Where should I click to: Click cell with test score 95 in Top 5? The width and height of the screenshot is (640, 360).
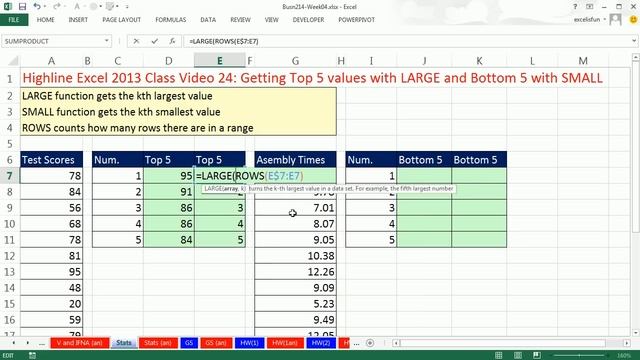coord(169,176)
